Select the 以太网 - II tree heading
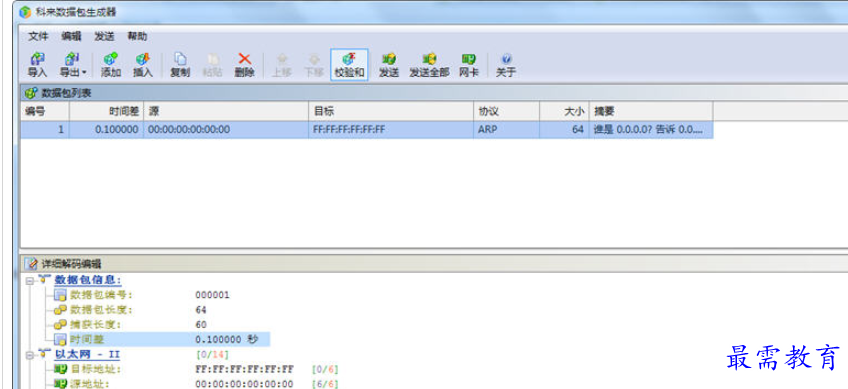The width and height of the screenshot is (848, 389). coord(87,355)
